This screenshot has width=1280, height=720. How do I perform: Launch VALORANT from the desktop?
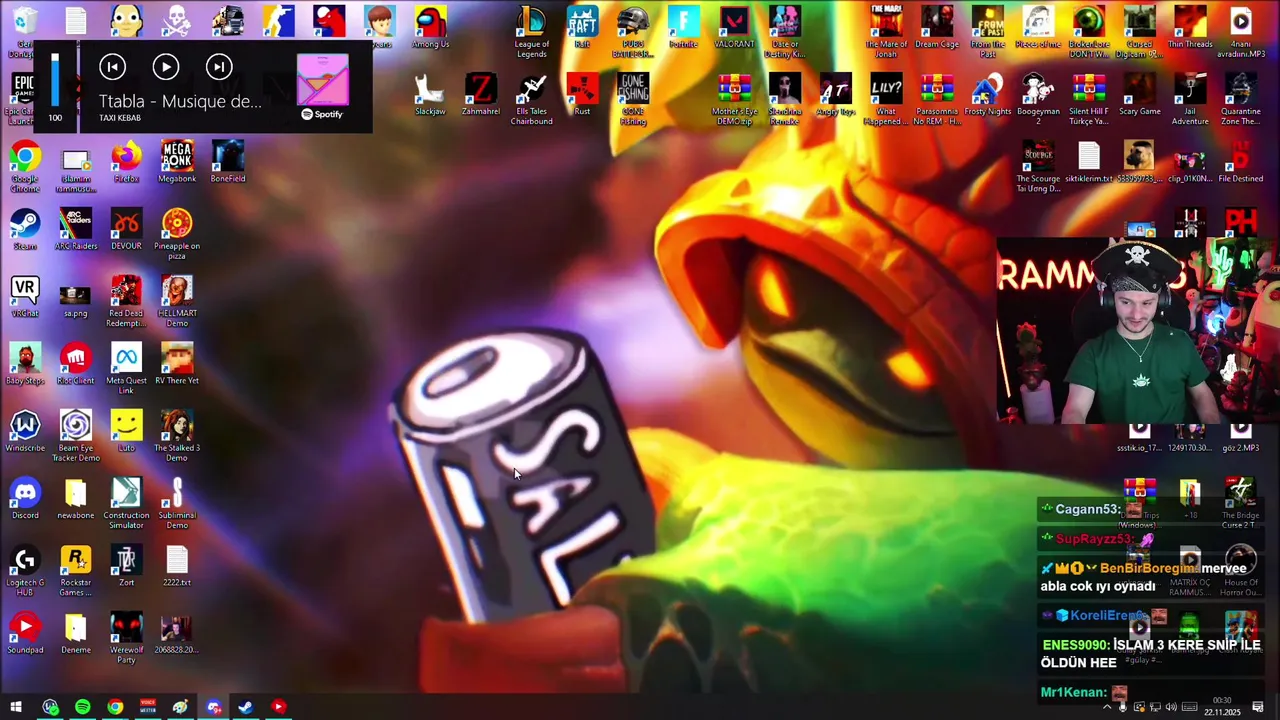tap(734, 27)
